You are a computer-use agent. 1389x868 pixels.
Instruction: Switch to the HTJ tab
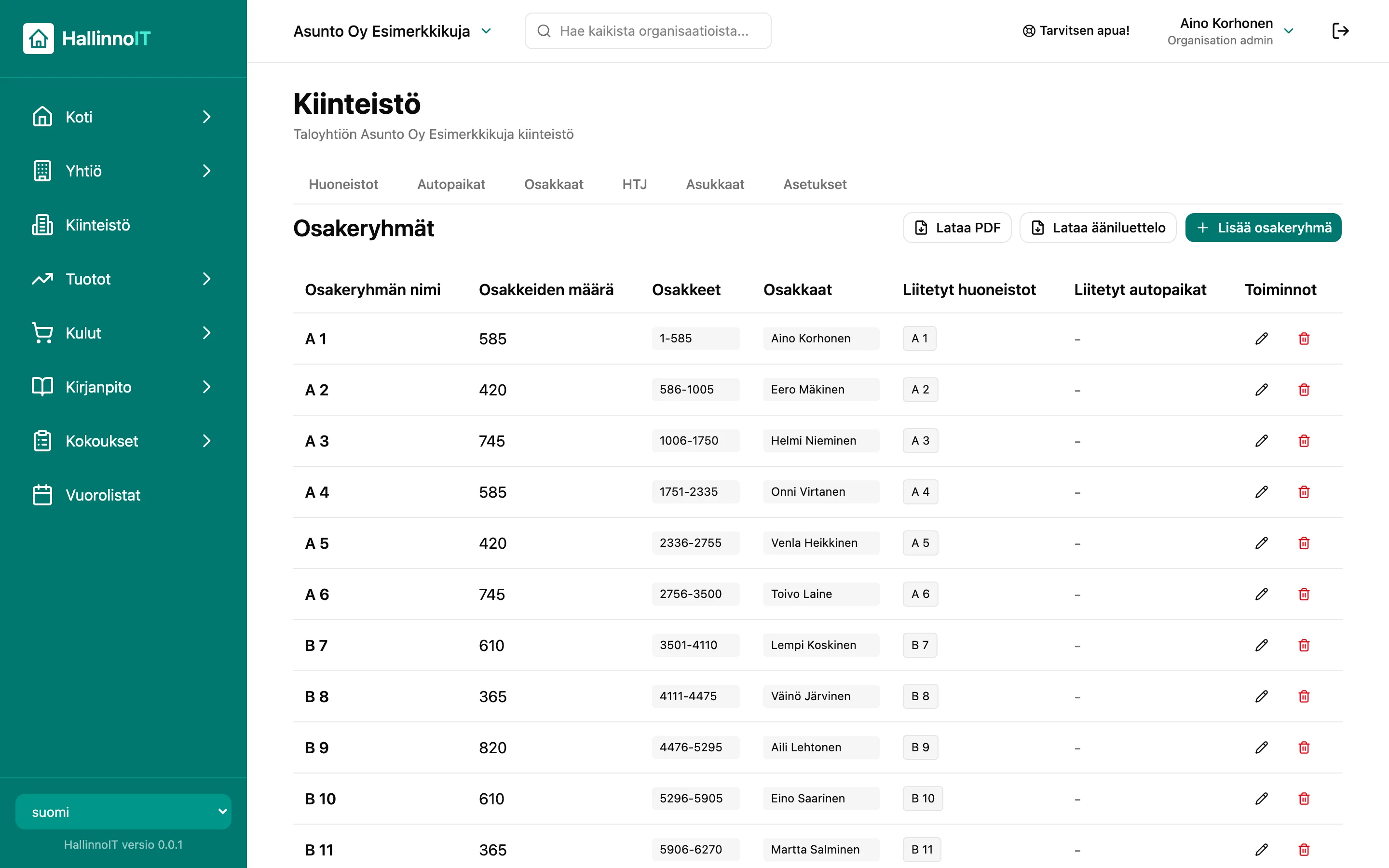click(x=634, y=184)
